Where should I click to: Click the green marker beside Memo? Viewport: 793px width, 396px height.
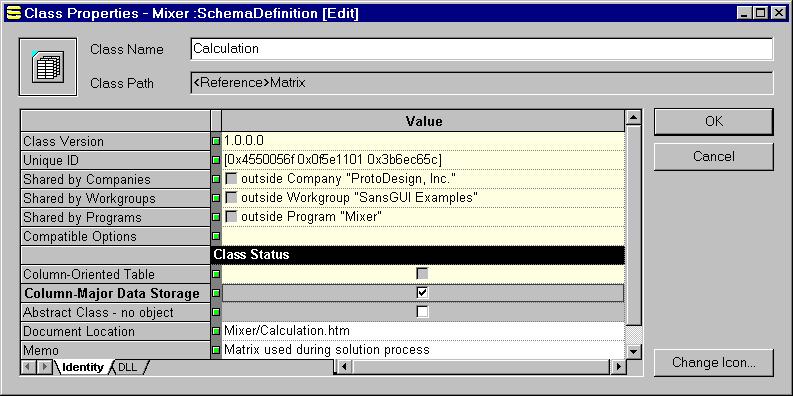[x=216, y=350]
